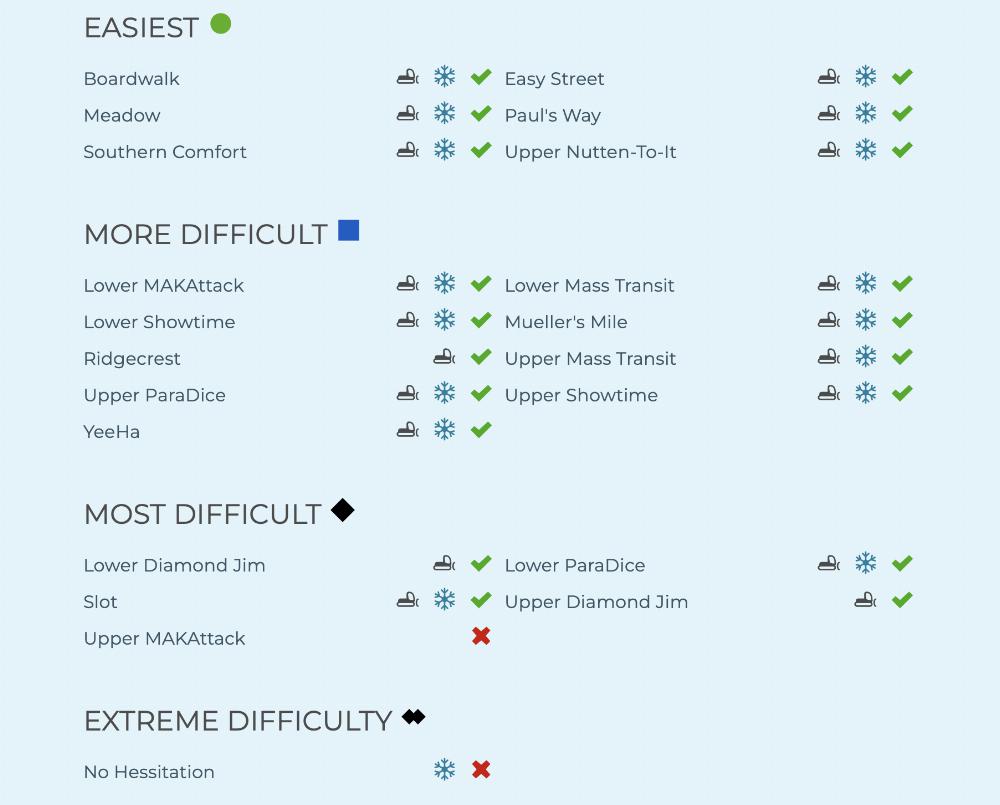Click the grooming icon for Upper Diamond Jim
The height and width of the screenshot is (805, 1000).
pyautogui.click(x=865, y=601)
